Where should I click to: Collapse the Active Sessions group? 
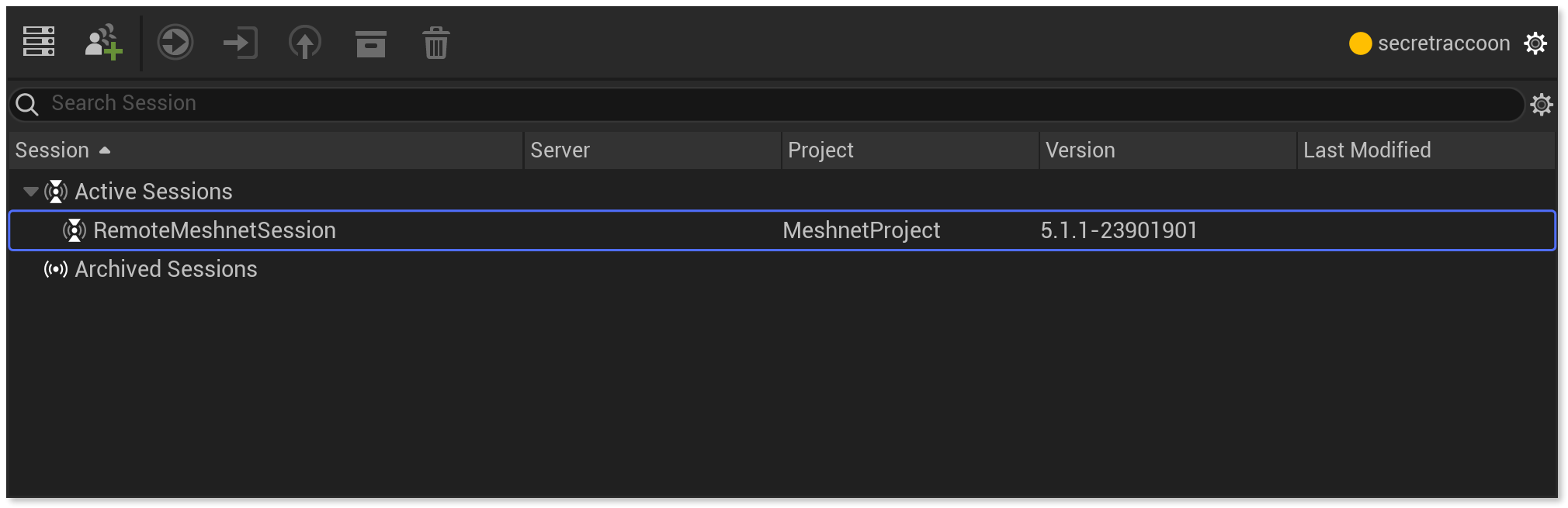30,191
